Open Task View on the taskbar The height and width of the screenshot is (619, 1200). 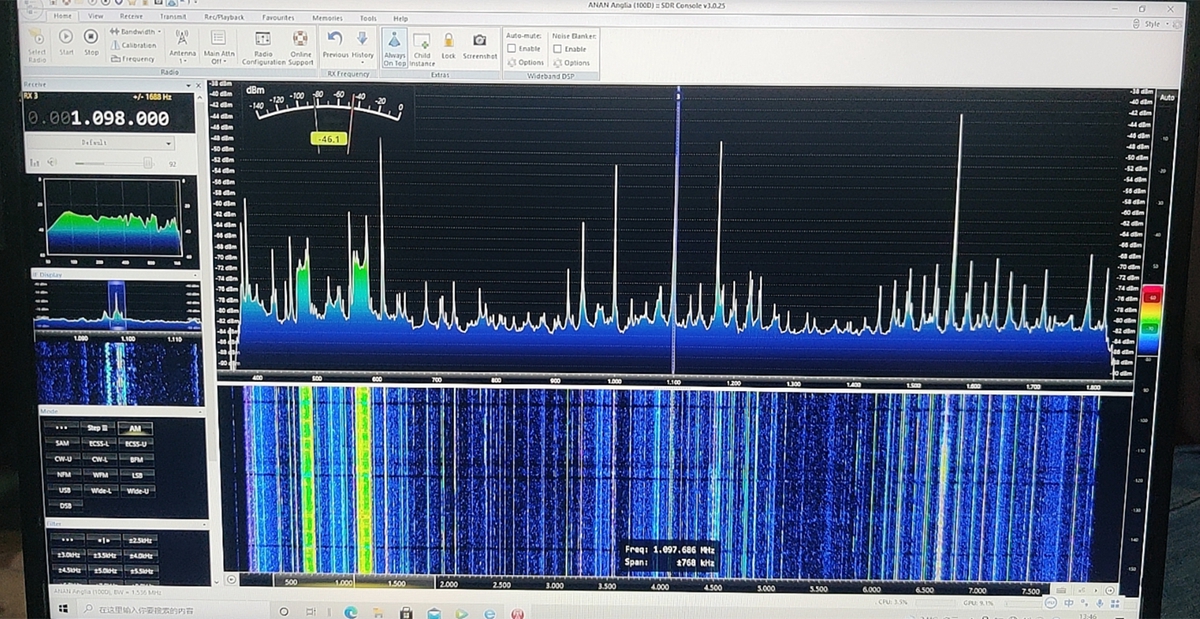310,612
